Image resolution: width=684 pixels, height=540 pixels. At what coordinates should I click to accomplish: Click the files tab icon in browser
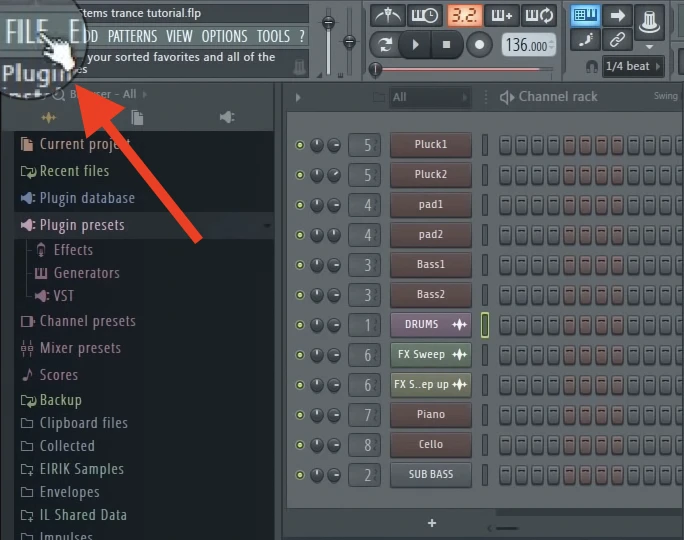[137, 118]
